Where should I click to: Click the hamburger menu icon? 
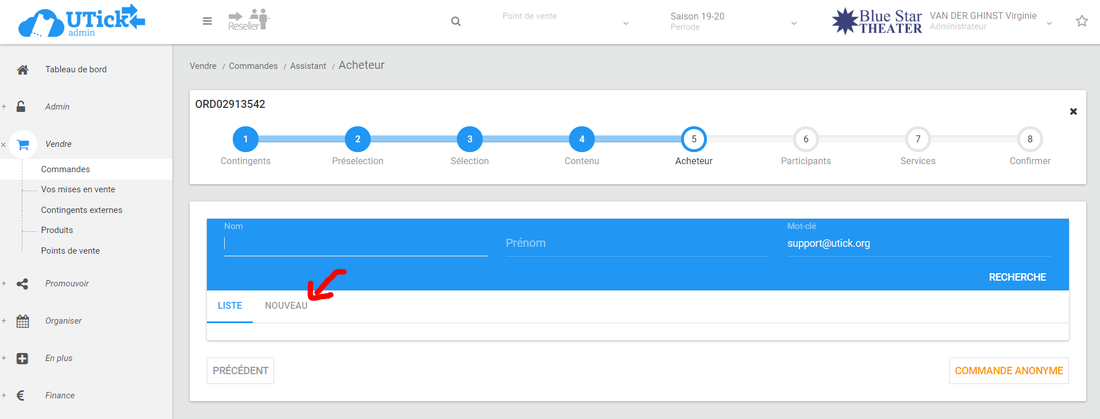207,21
